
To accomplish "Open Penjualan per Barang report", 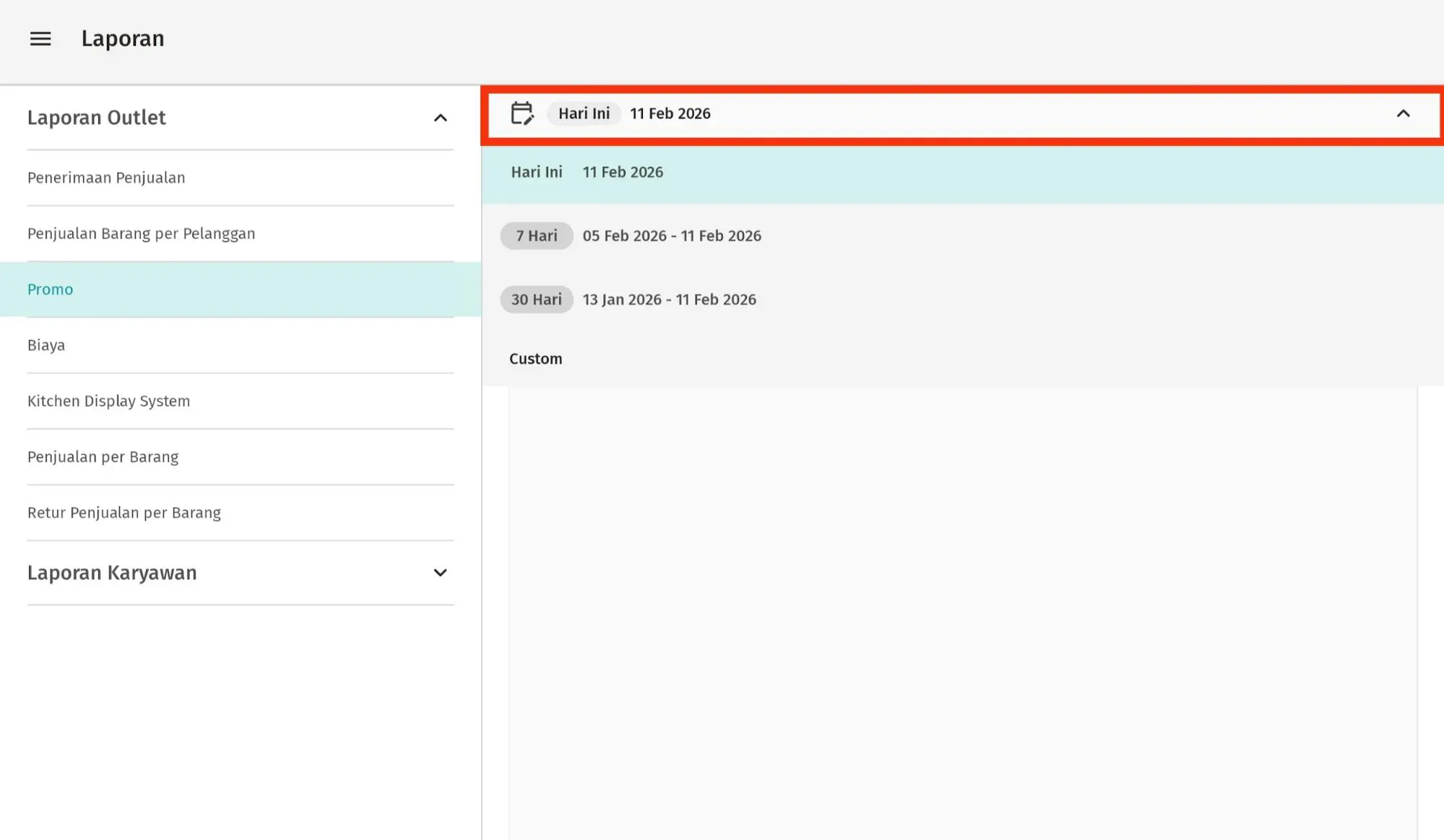I will [103, 456].
